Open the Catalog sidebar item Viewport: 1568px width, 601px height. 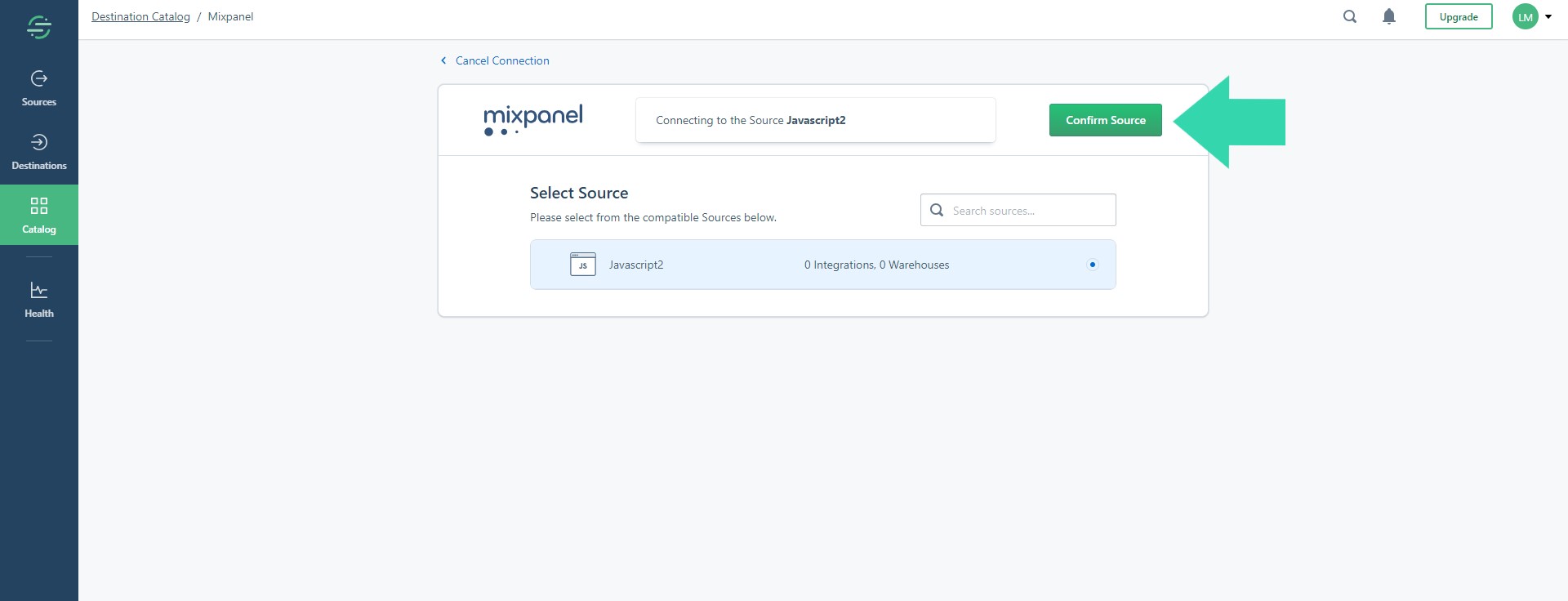[38, 215]
